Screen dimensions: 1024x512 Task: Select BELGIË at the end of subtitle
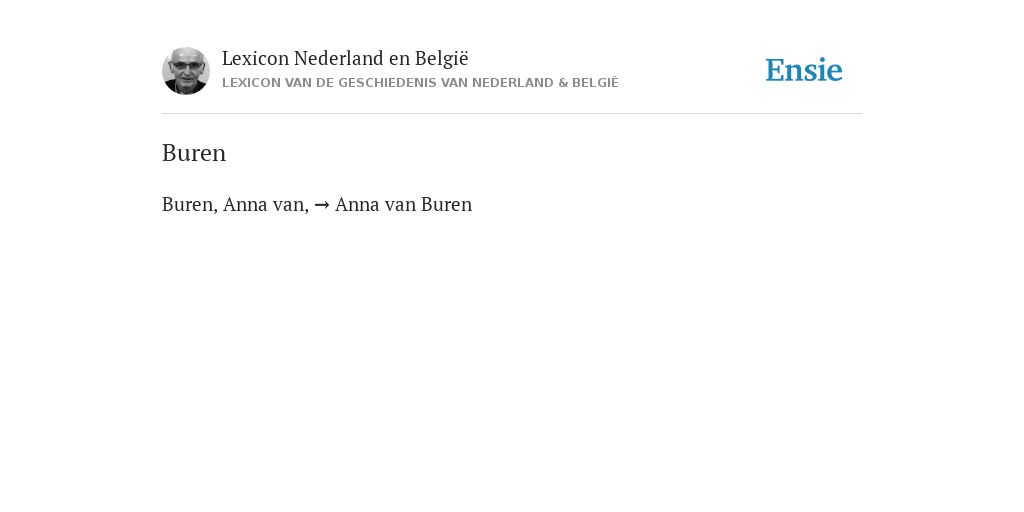[x=595, y=83]
